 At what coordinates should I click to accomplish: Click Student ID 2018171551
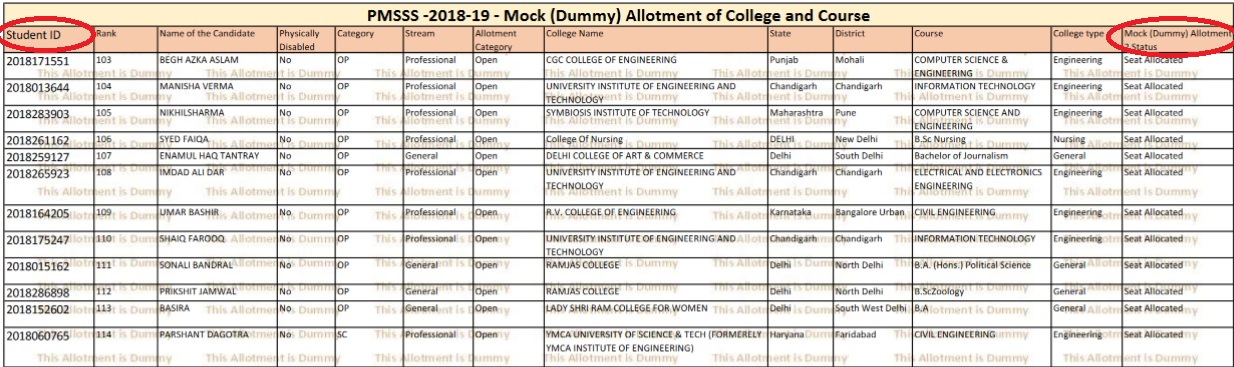pyautogui.click(x=38, y=62)
